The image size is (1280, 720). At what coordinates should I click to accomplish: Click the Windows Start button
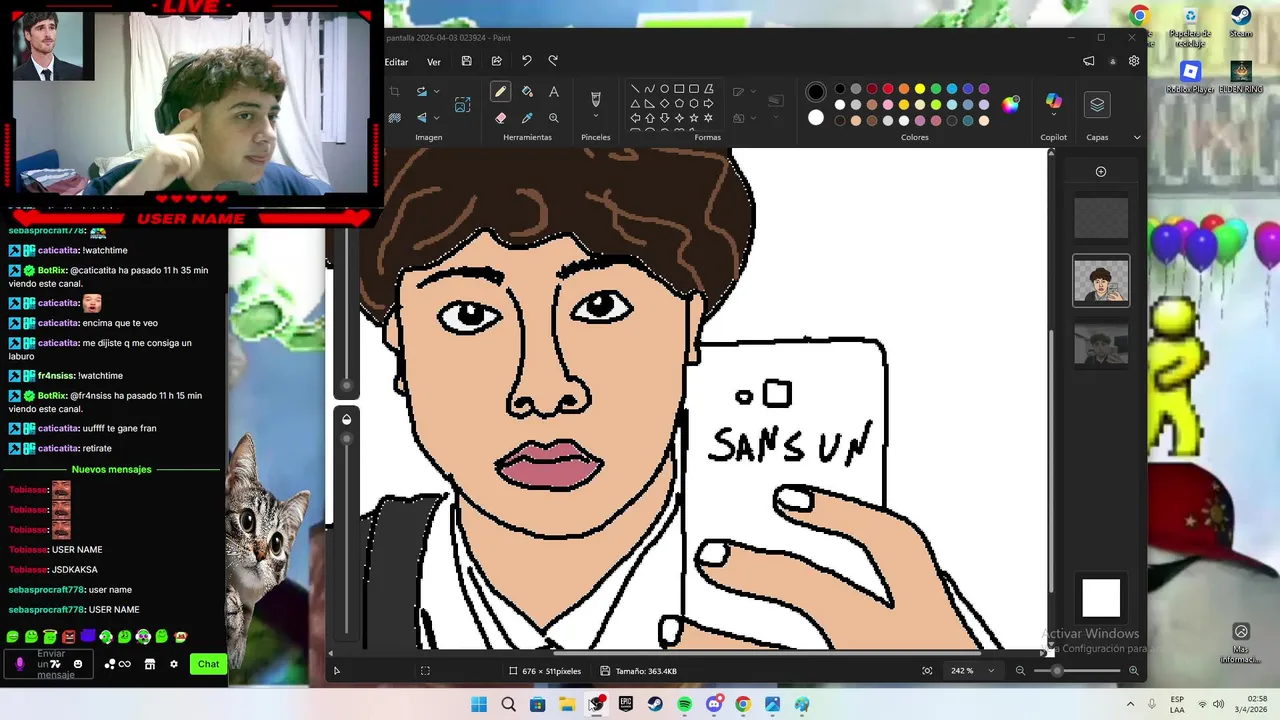tap(479, 705)
